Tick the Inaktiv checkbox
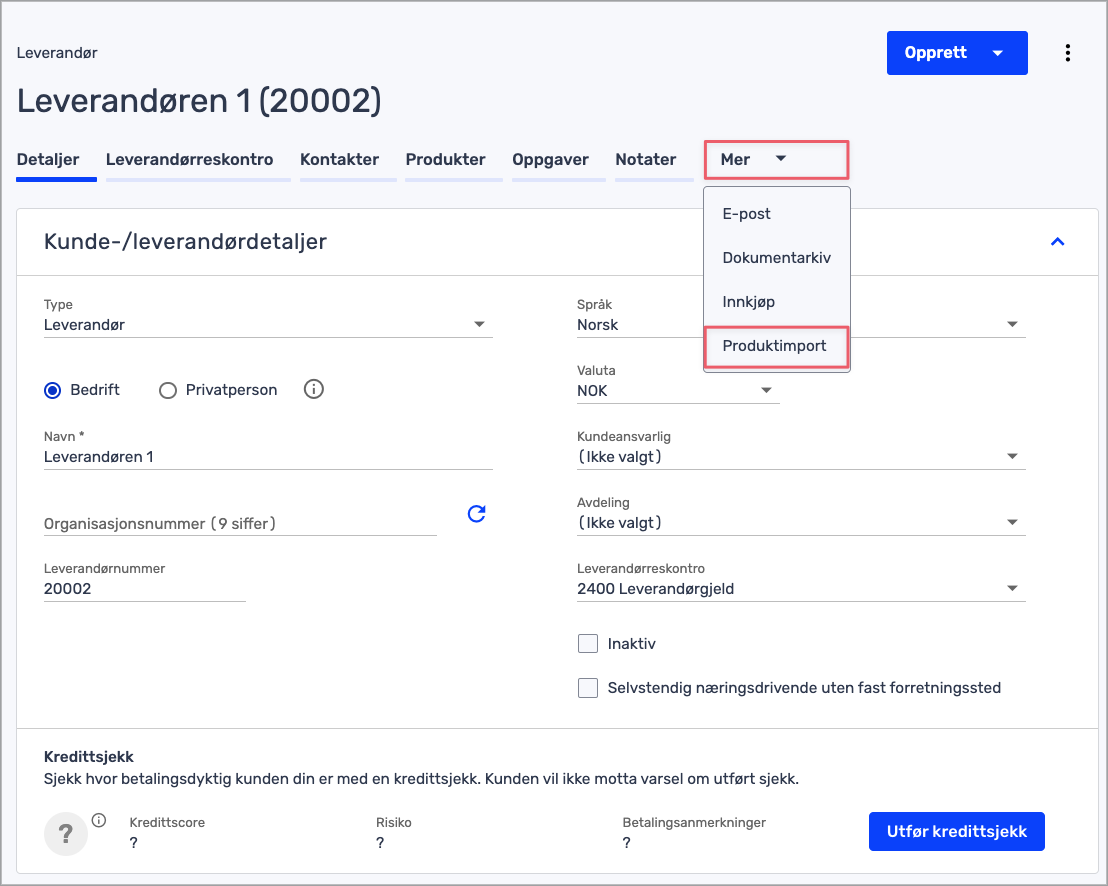This screenshot has height=886, width=1108. (588, 644)
